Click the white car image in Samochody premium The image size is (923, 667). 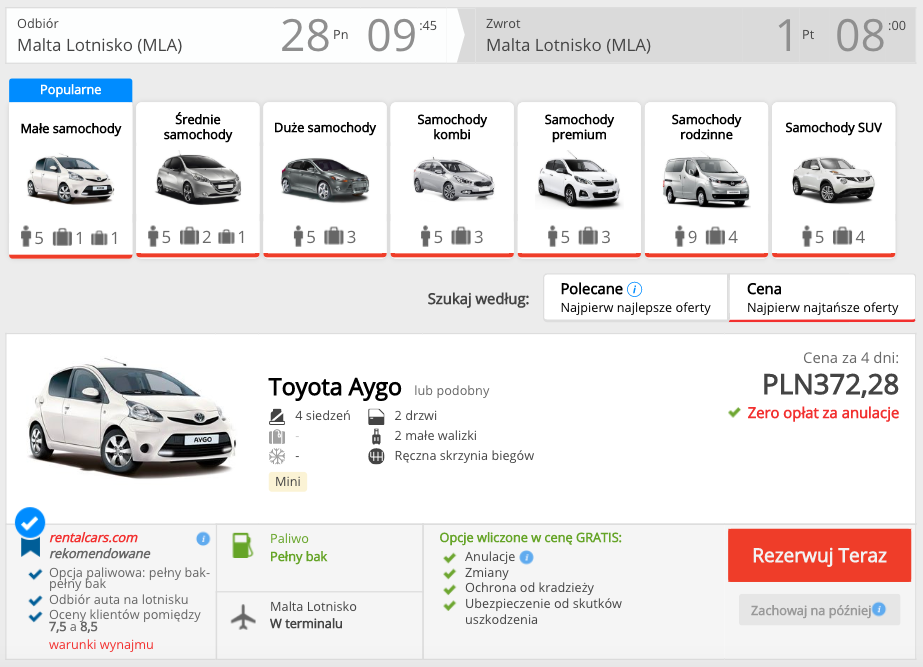[x=579, y=180]
